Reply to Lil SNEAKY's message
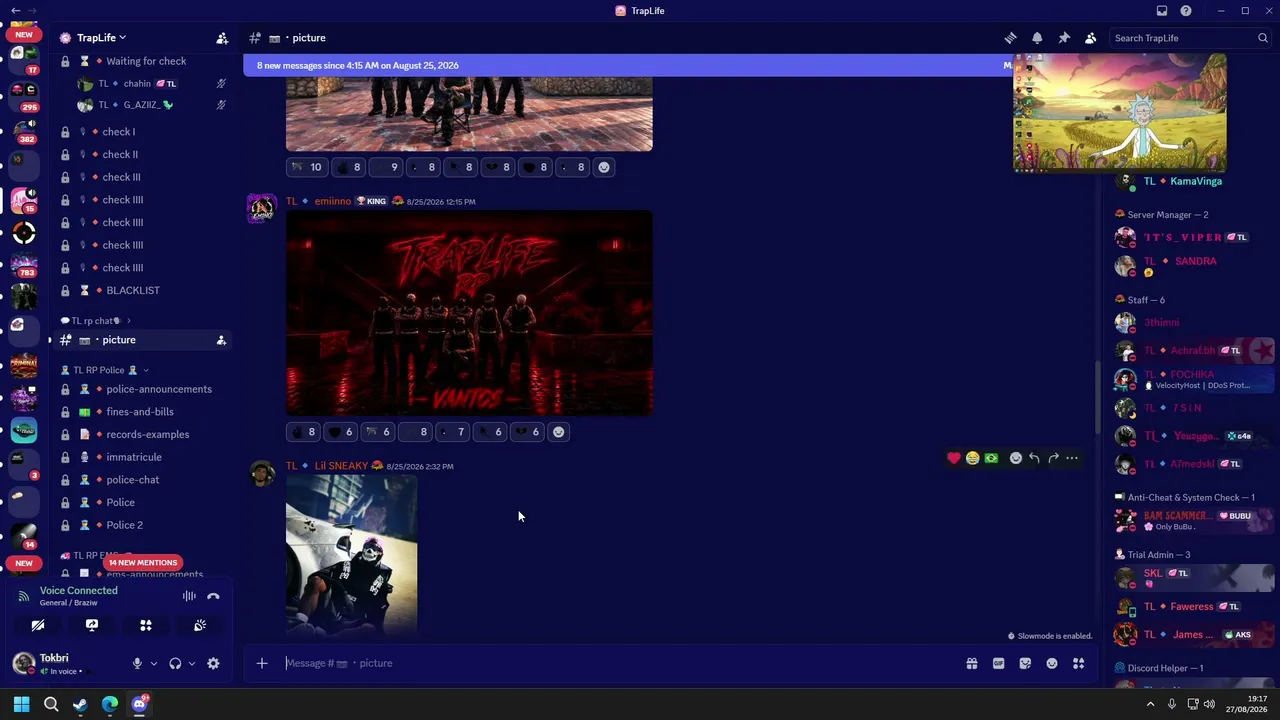Image resolution: width=1280 pixels, height=720 pixels. (1034, 458)
